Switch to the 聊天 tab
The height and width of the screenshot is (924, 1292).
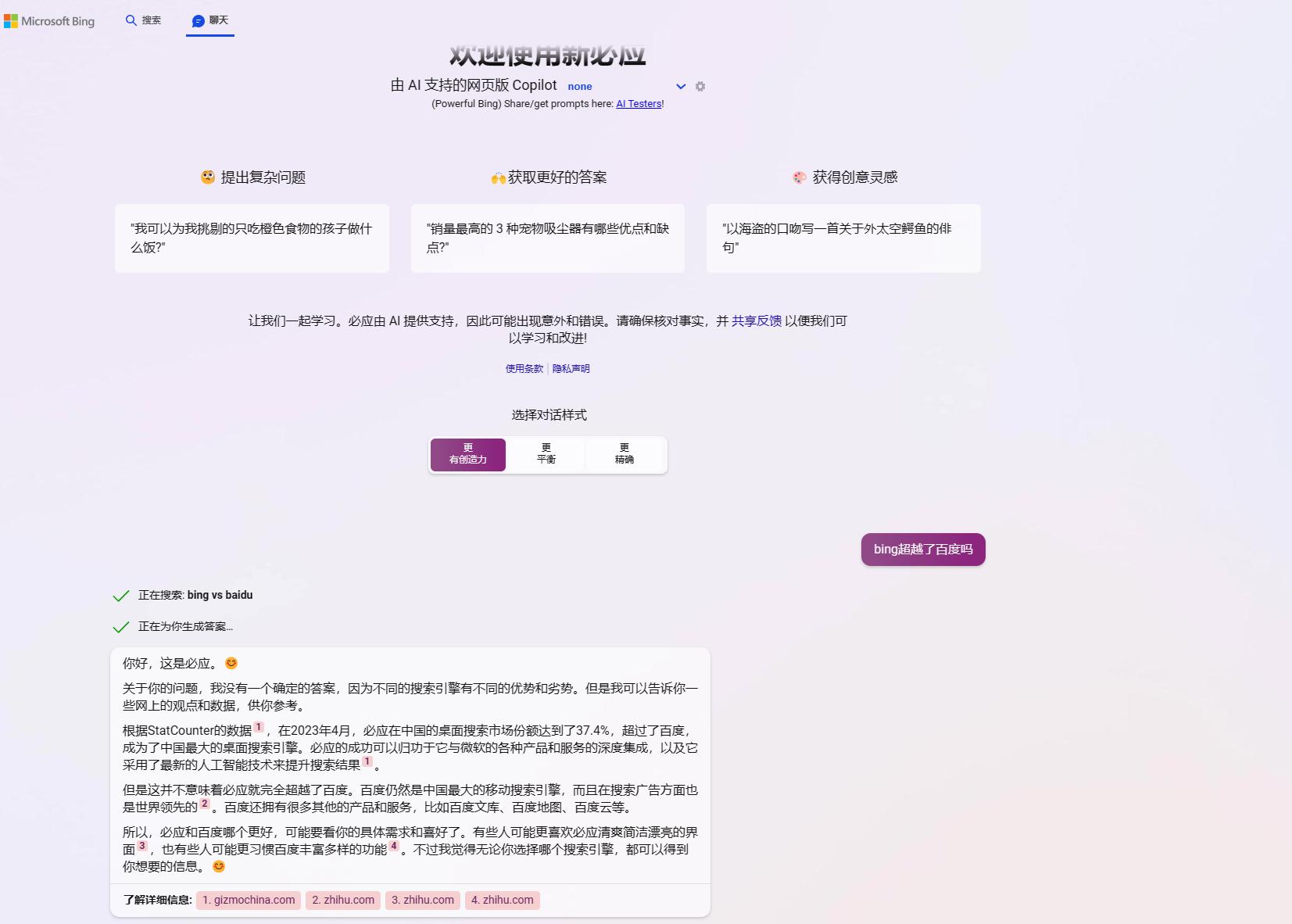[209, 21]
